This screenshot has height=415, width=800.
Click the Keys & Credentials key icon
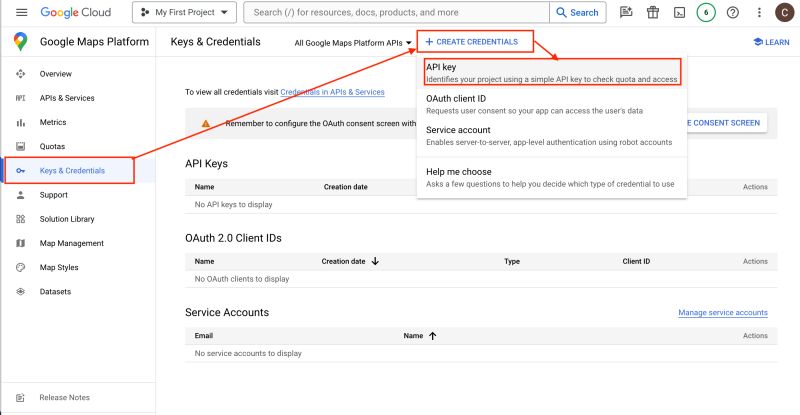click(20, 170)
